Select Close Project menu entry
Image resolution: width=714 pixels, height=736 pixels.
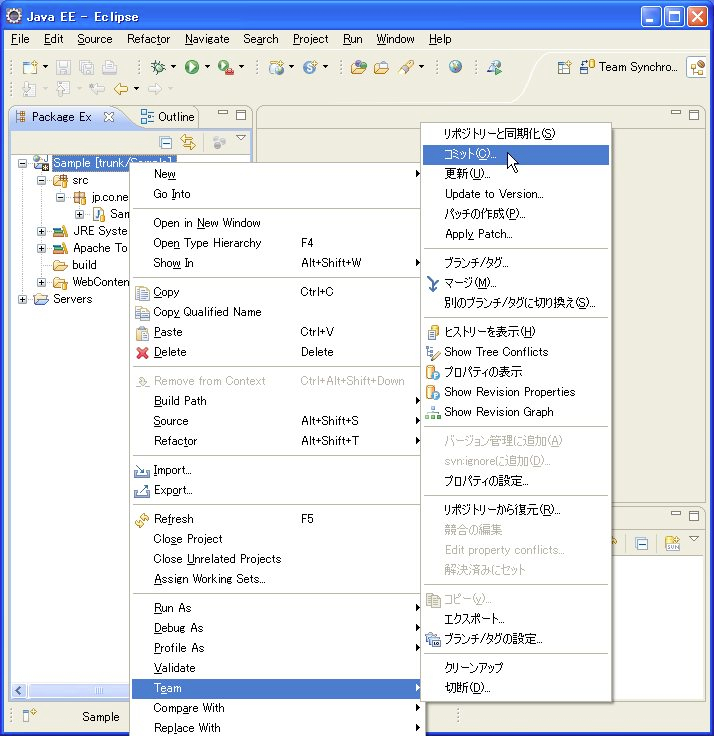coord(276,539)
